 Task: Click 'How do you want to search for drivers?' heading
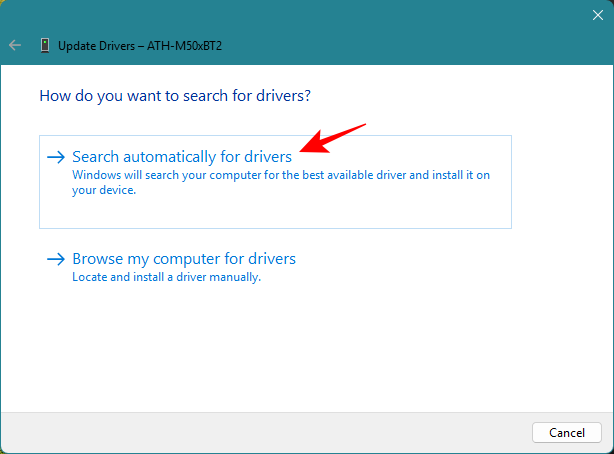pos(175,96)
